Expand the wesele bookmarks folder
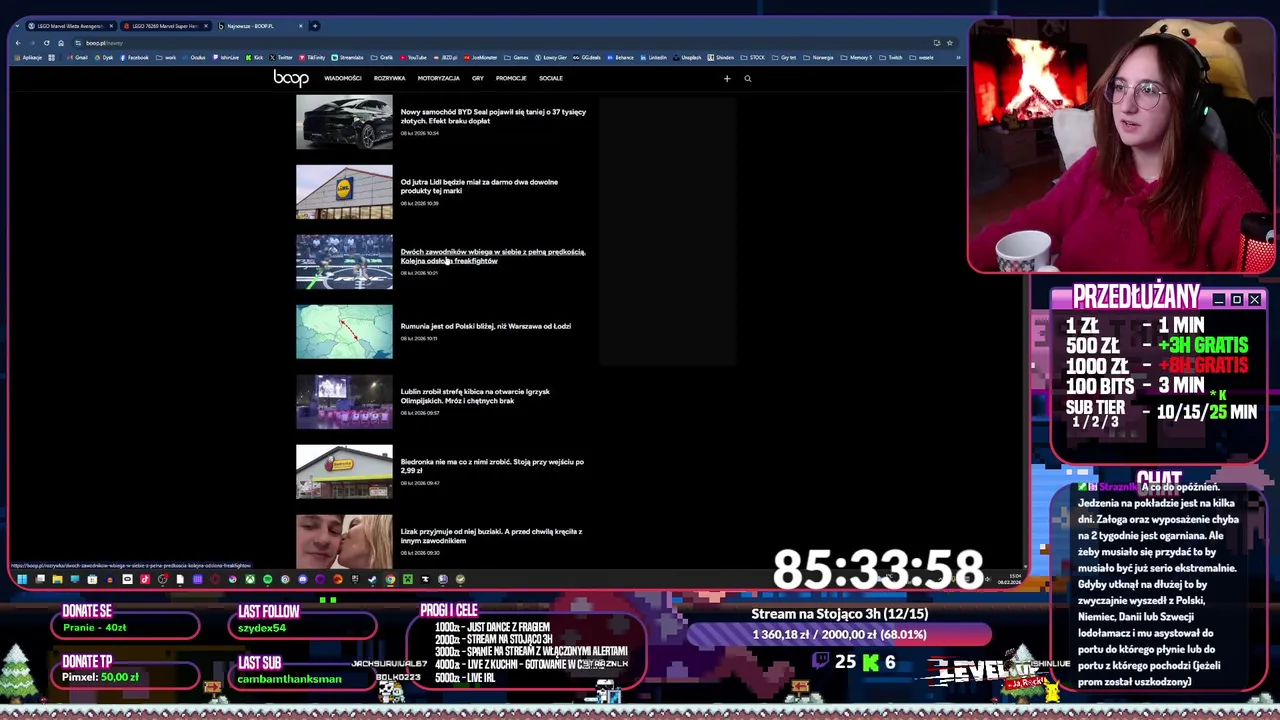The height and width of the screenshot is (720, 1280). pyautogui.click(x=921, y=57)
